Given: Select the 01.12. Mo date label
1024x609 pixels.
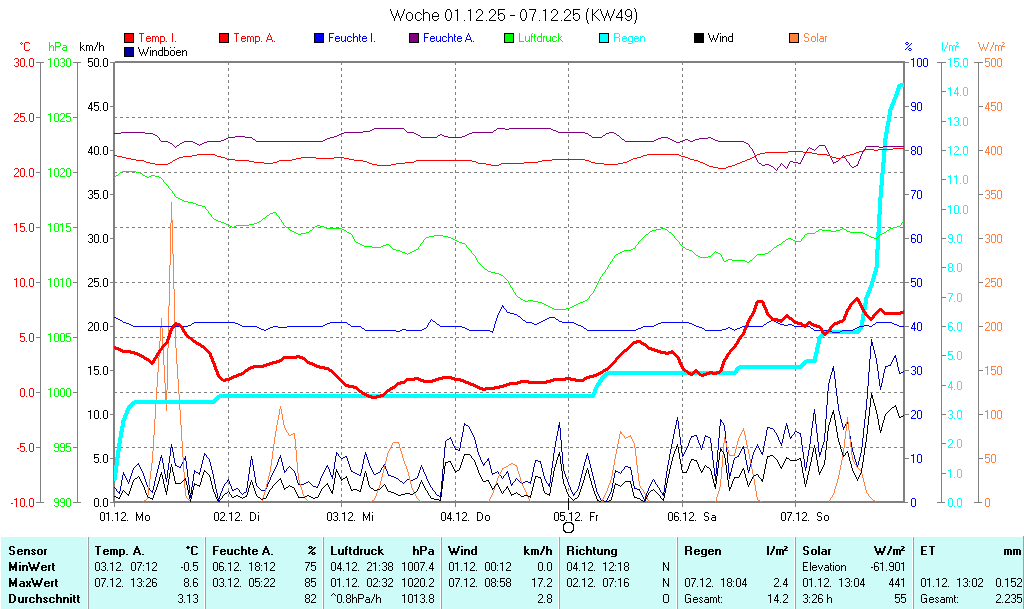Looking at the screenshot, I should click(x=125, y=516).
